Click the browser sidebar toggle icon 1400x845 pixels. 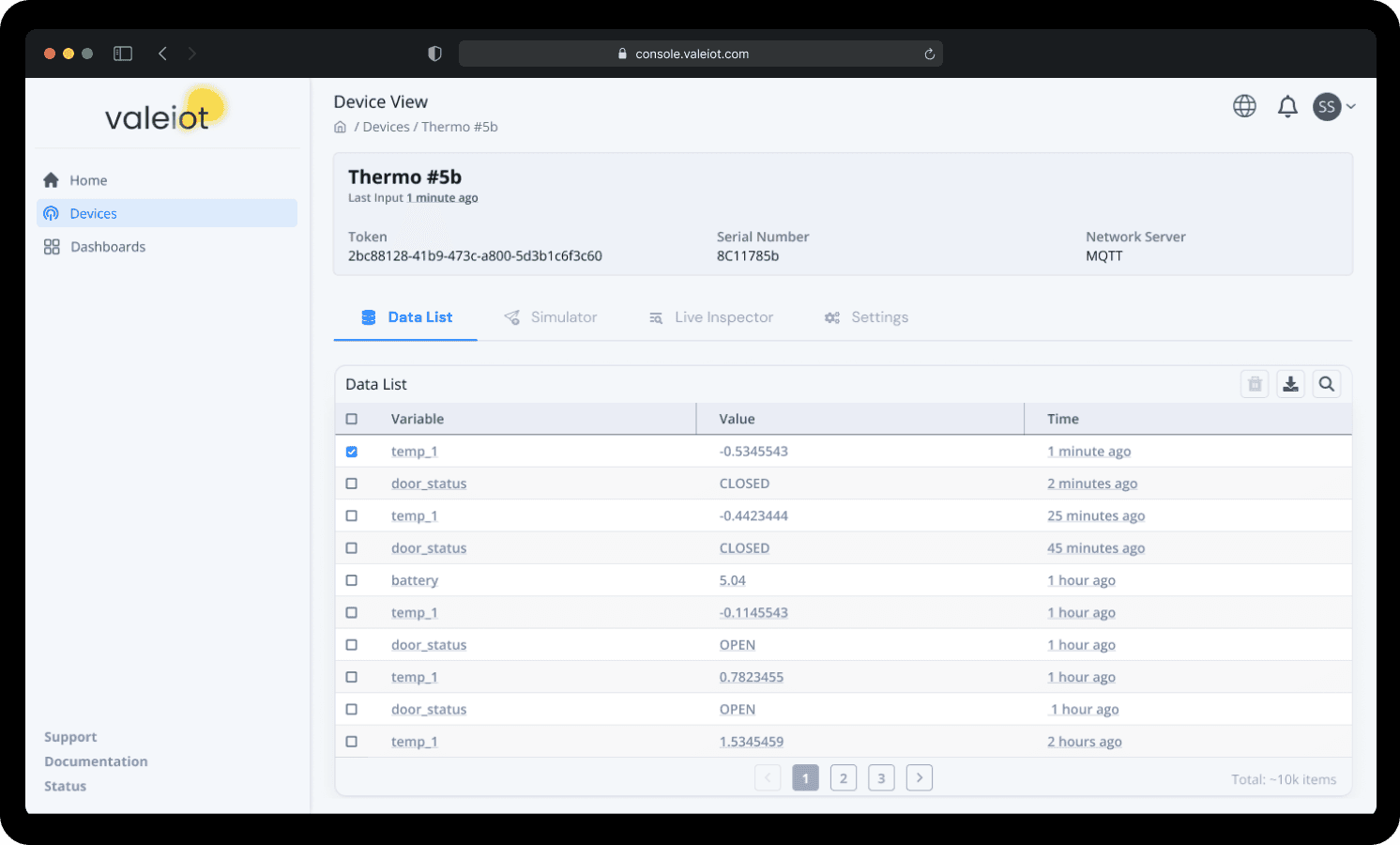[123, 54]
